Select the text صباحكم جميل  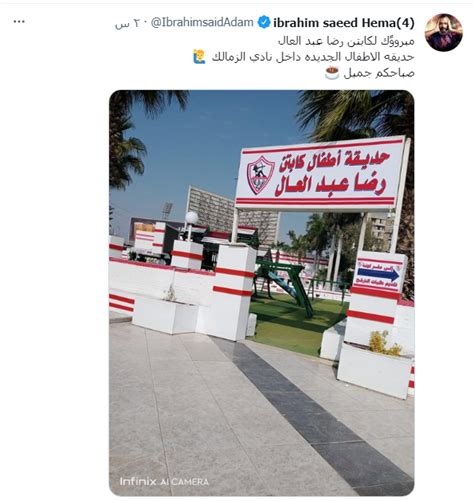click(379, 73)
